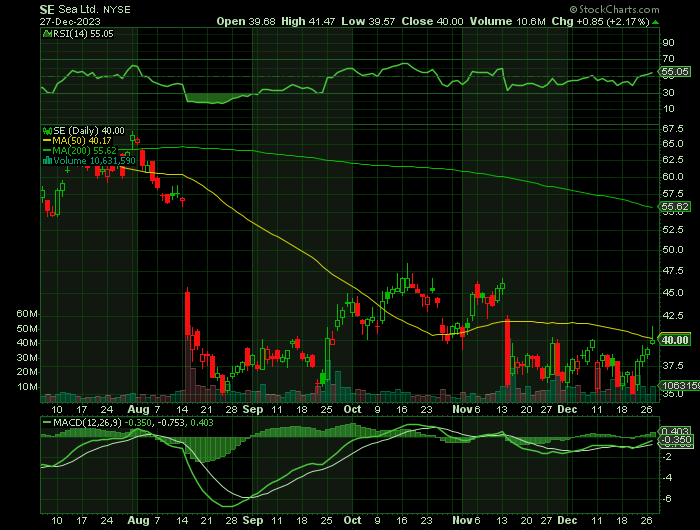The width and height of the screenshot is (700, 530).
Task: Click the 45.0 price axis label
Action: tap(672, 293)
